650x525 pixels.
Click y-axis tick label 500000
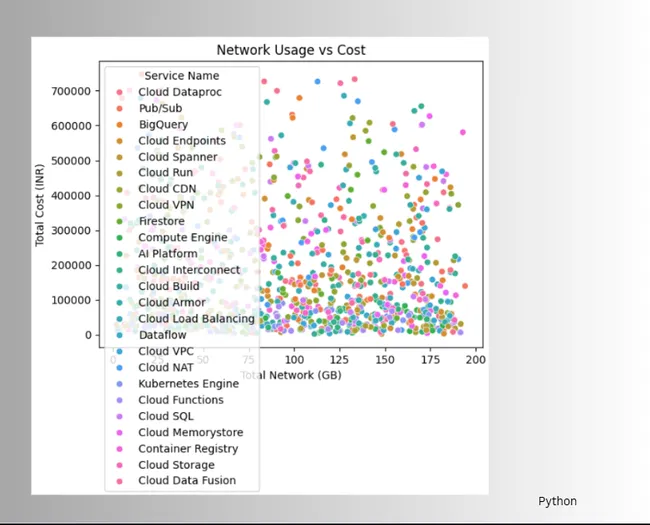(x=71, y=160)
